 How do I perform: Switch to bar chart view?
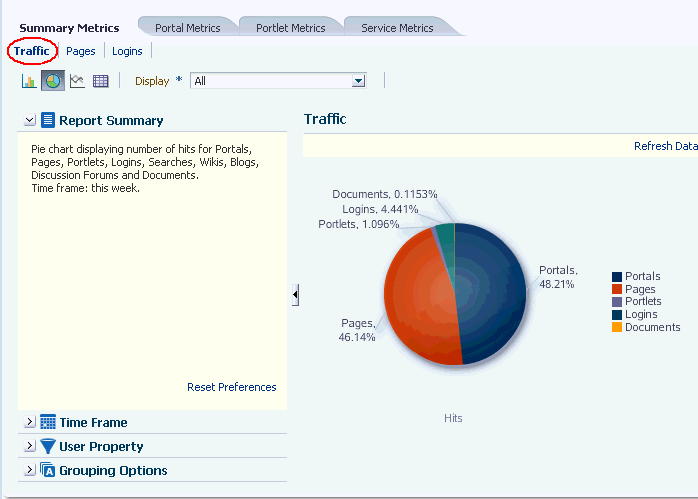(x=29, y=81)
